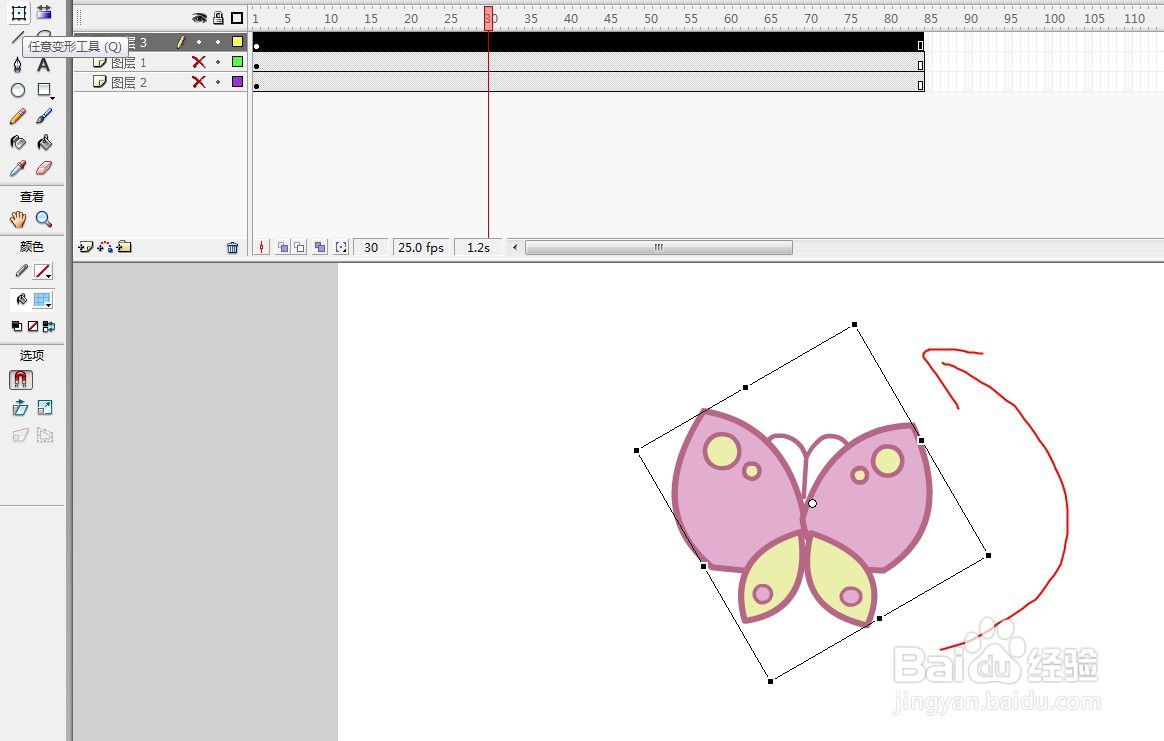The image size is (1164, 741).
Task: Set the No Color option
Action: (x=33, y=326)
